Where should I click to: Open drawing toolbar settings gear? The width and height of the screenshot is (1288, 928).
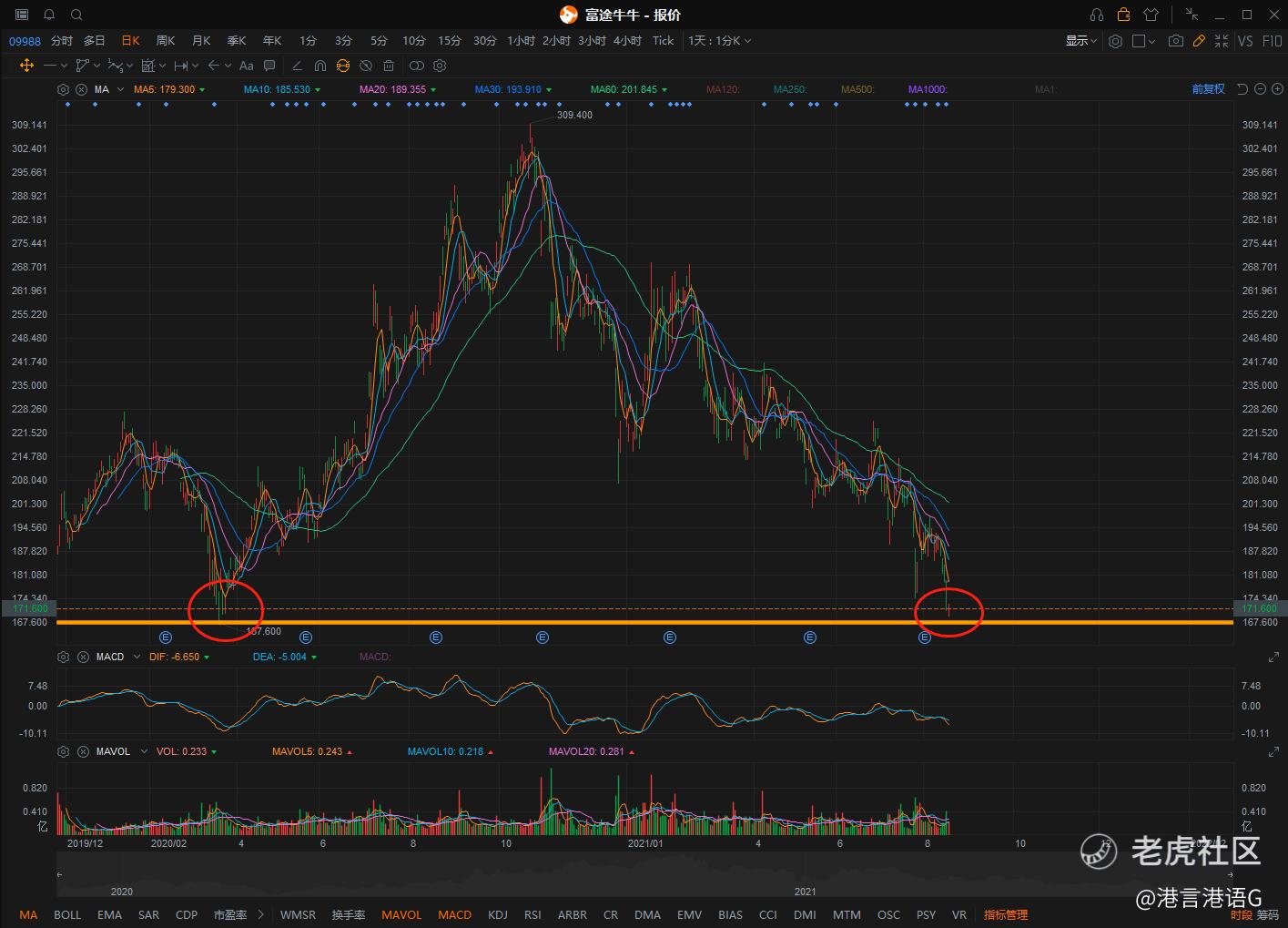point(440,66)
